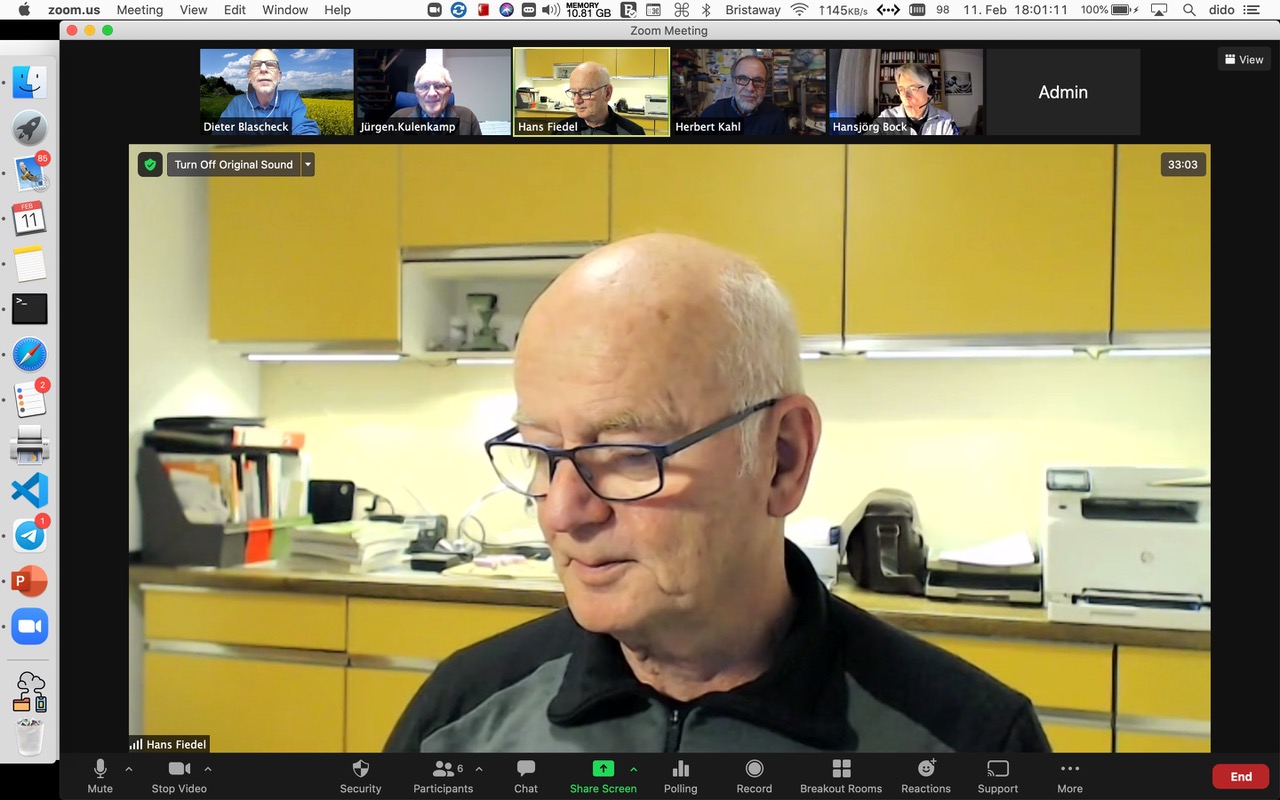Select Herbert Kahl's video thumbnail
The height and width of the screenshot is (800, 1280).
point(748,92)
